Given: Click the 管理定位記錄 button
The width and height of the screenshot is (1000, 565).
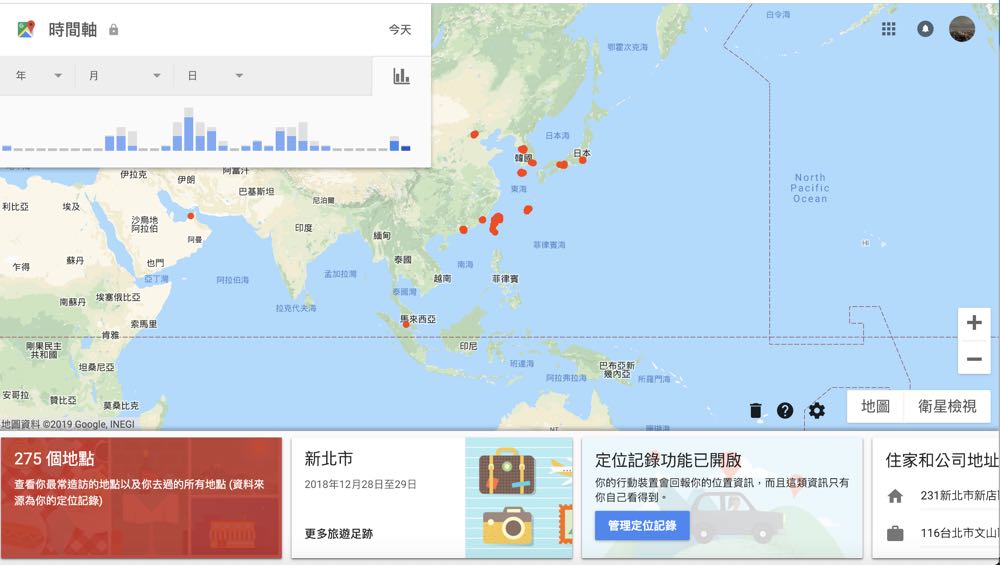Looking at the screenshot, I should (642, 525).
